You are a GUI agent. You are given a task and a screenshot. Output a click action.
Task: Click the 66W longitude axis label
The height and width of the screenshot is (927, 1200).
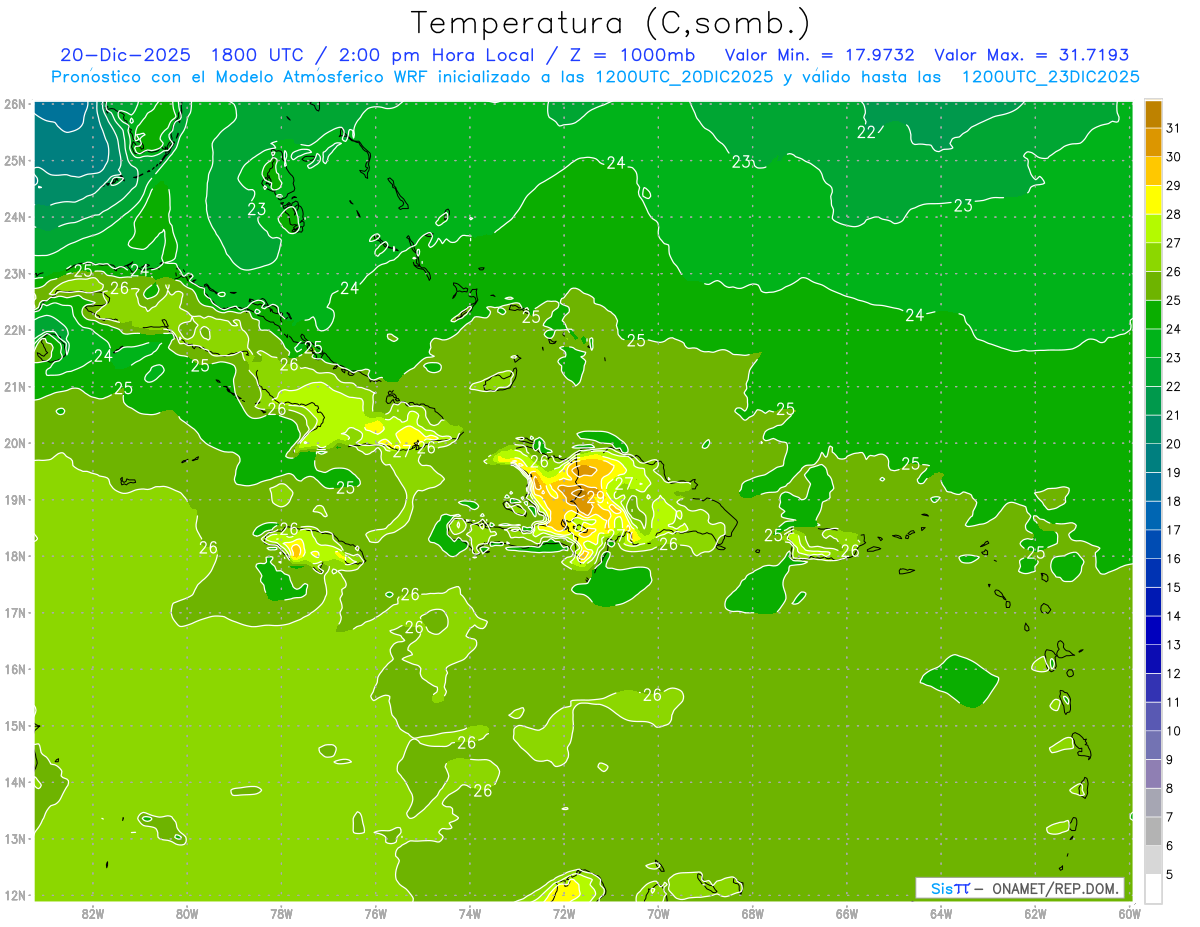tap(847, 913)
